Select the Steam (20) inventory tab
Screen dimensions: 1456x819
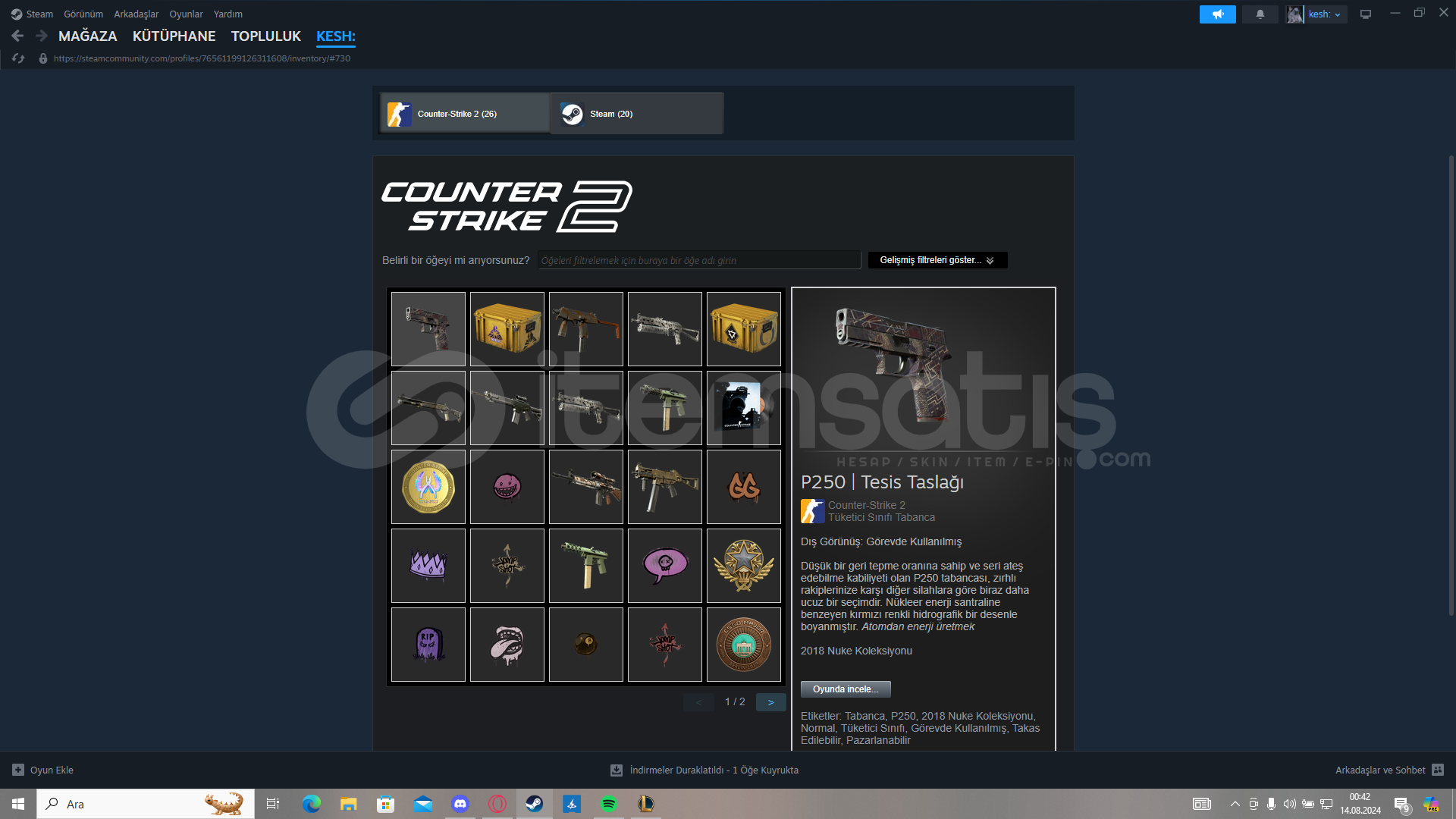[637, 114]
